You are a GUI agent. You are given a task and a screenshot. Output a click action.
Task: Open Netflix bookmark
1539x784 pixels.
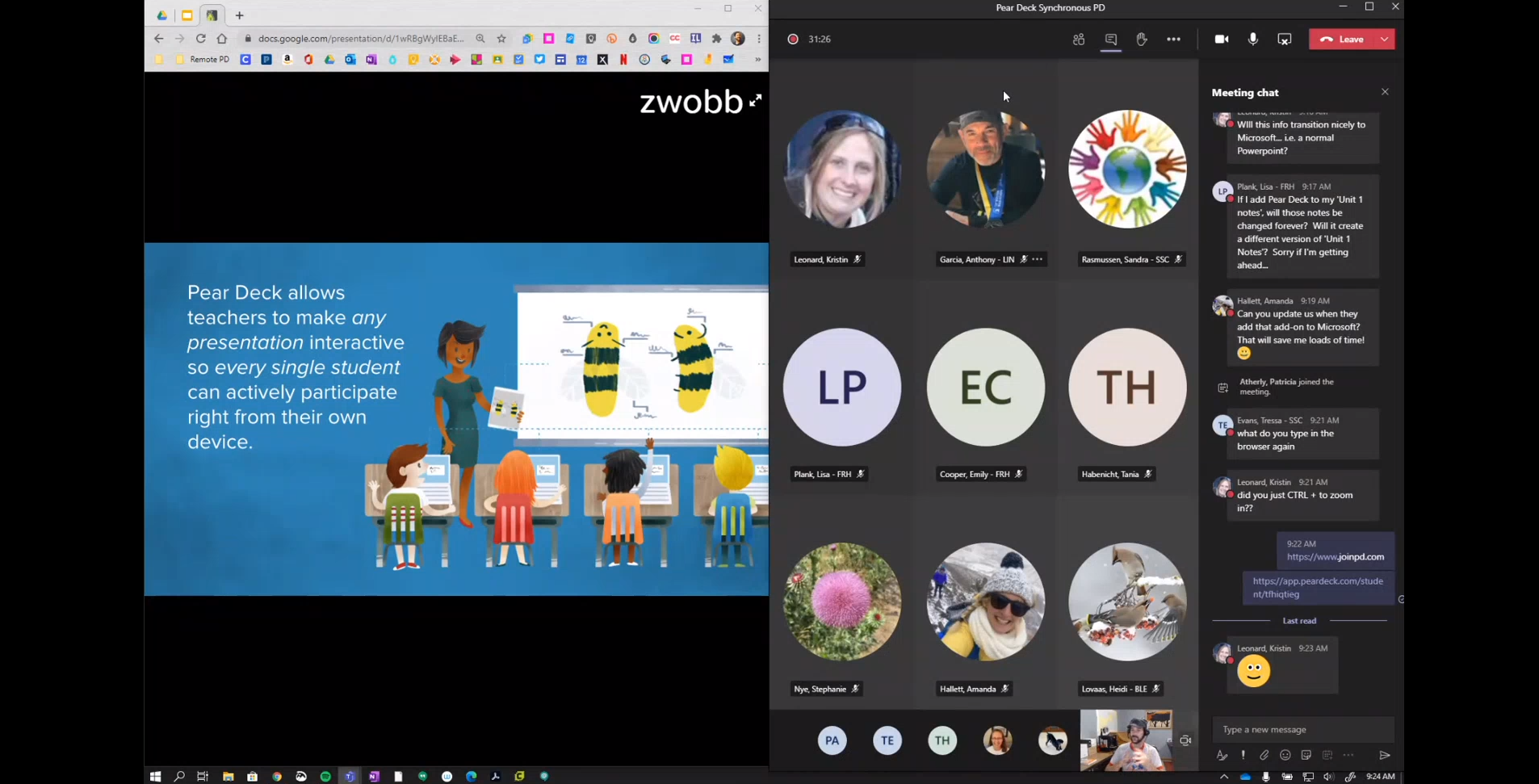coord(623,60)
